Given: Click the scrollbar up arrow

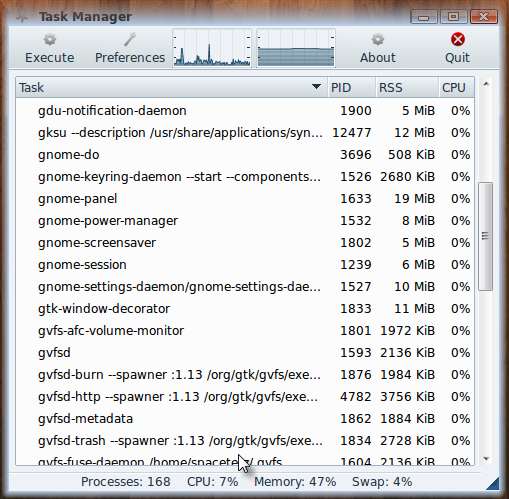Looking at the screenshot, I should click(x=486, y=84).
